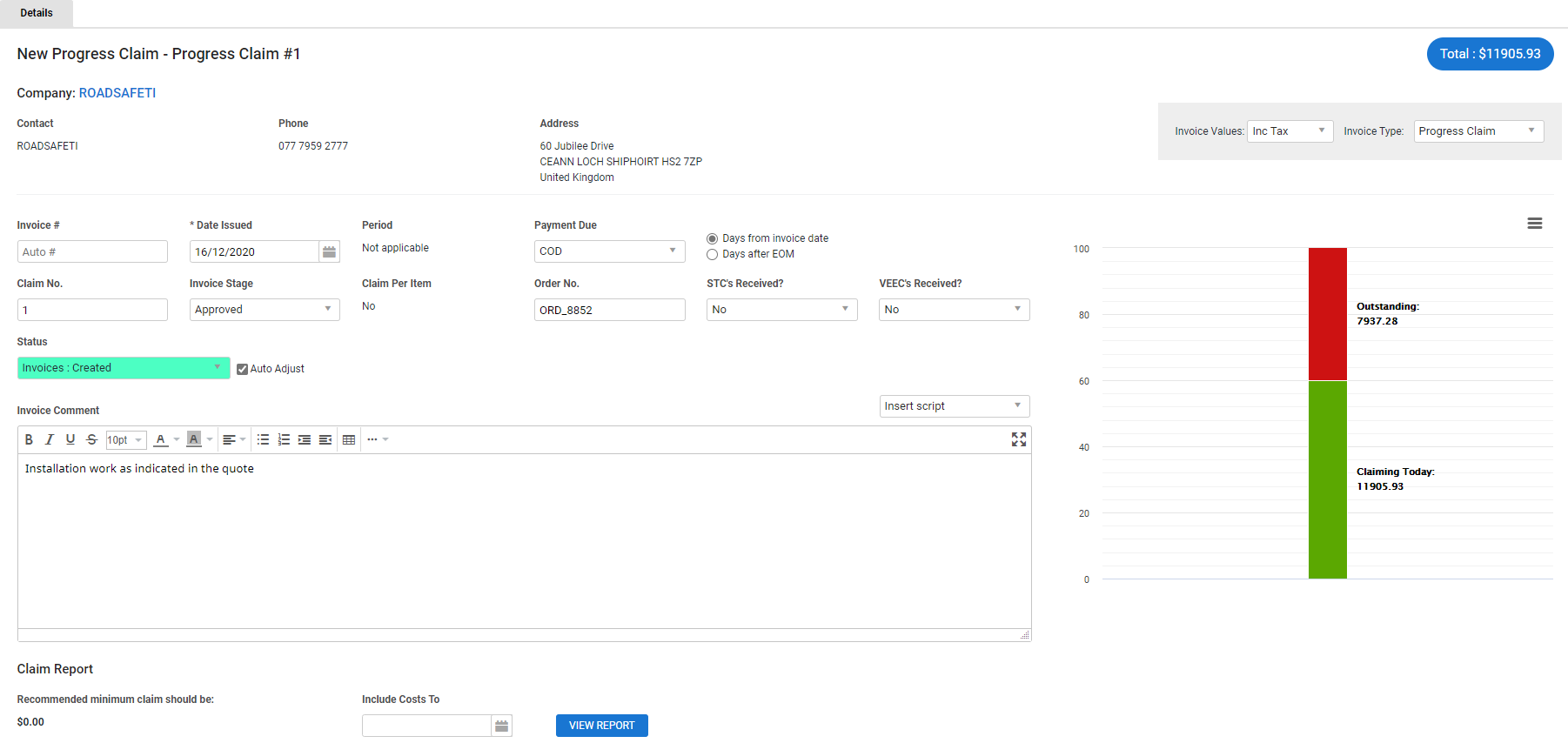
Task: Toggle strikethrough formatting in comment editor
Action: point(91,439)
